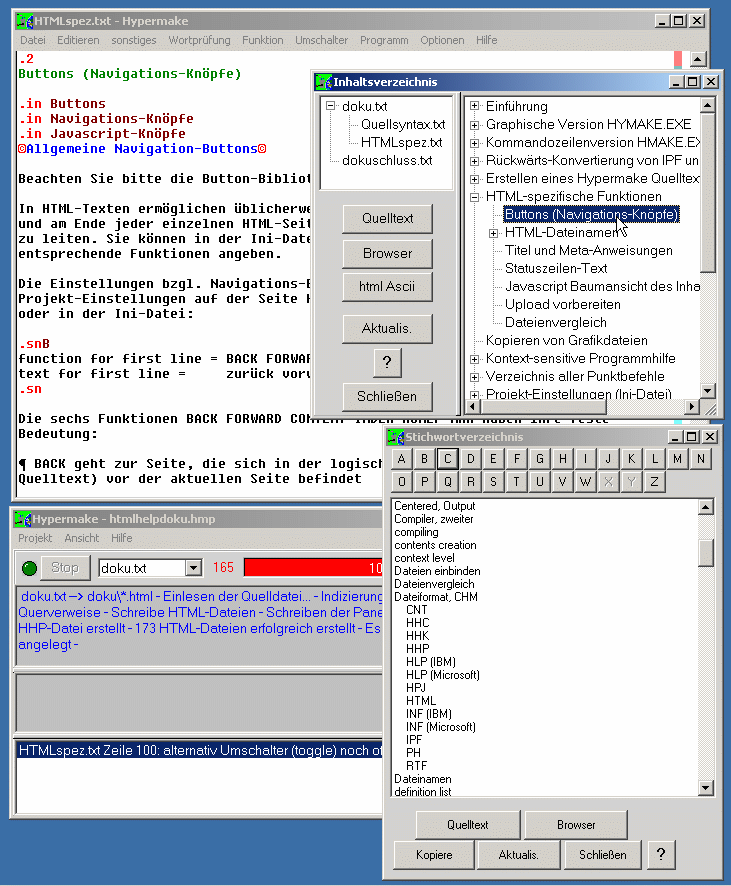Screen dimensions: 731x886
Task: Click letter D index button
Action: (x=471, y=459)
